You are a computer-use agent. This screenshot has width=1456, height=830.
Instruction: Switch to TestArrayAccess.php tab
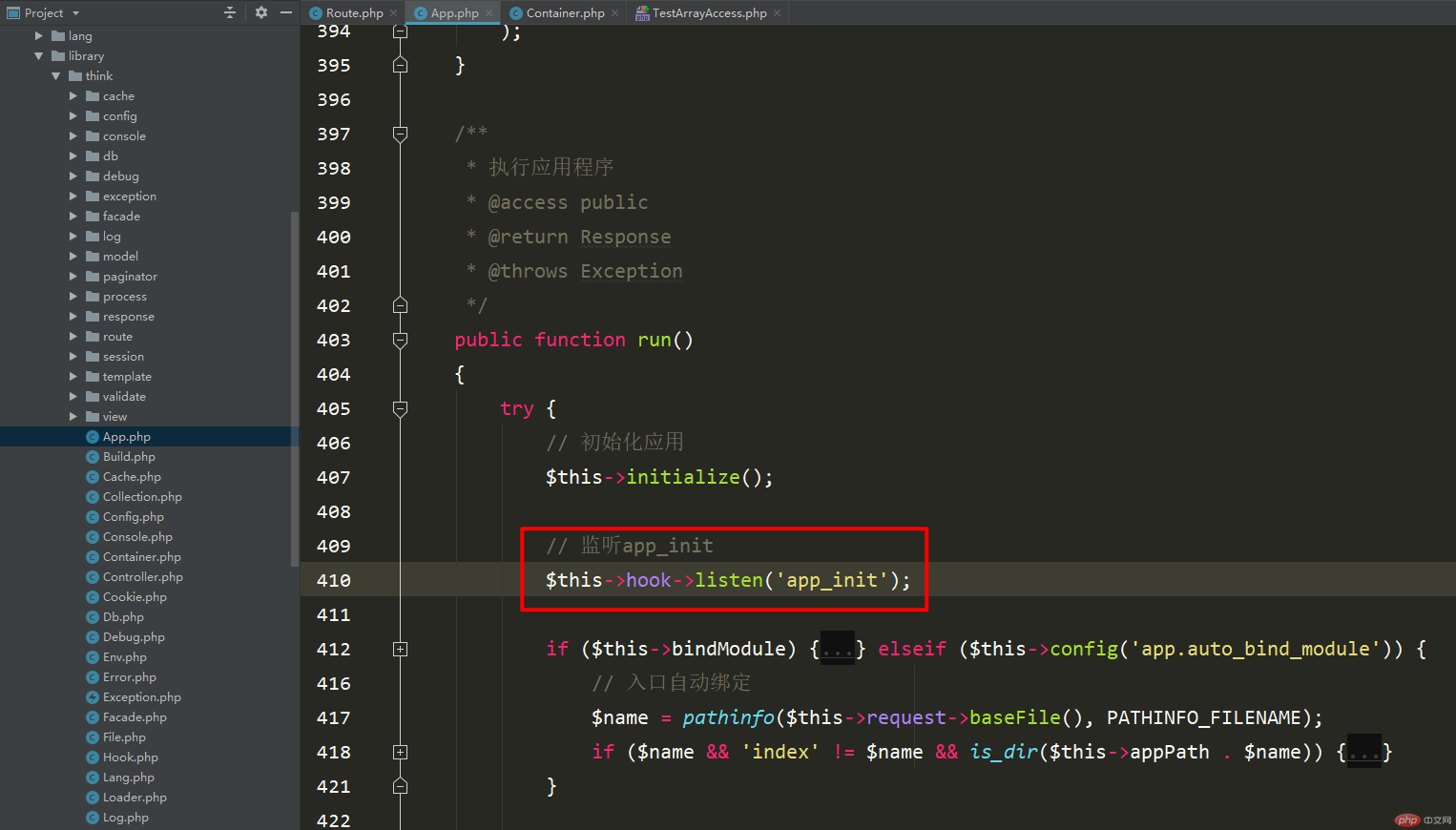pos(709,13)
